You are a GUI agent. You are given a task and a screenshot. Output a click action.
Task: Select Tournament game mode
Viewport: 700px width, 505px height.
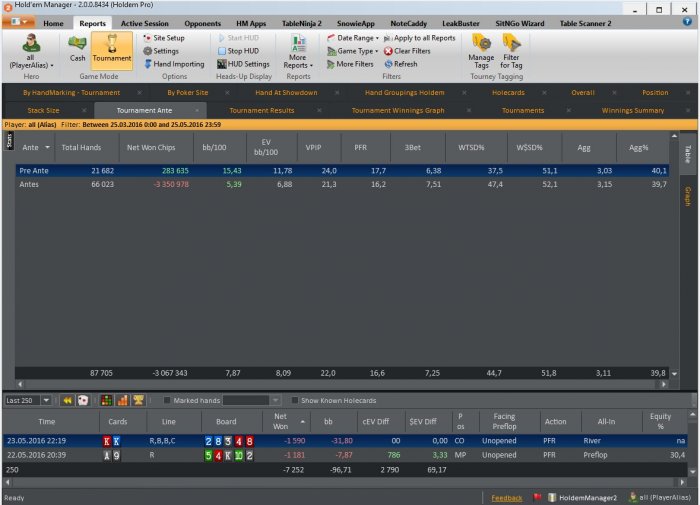pos(112,50)
